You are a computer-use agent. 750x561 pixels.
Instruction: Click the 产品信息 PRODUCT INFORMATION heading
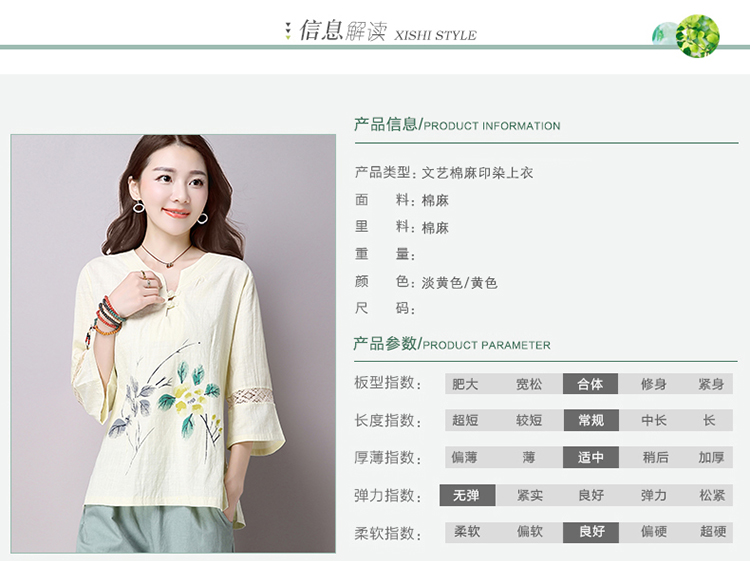point(457,125)
